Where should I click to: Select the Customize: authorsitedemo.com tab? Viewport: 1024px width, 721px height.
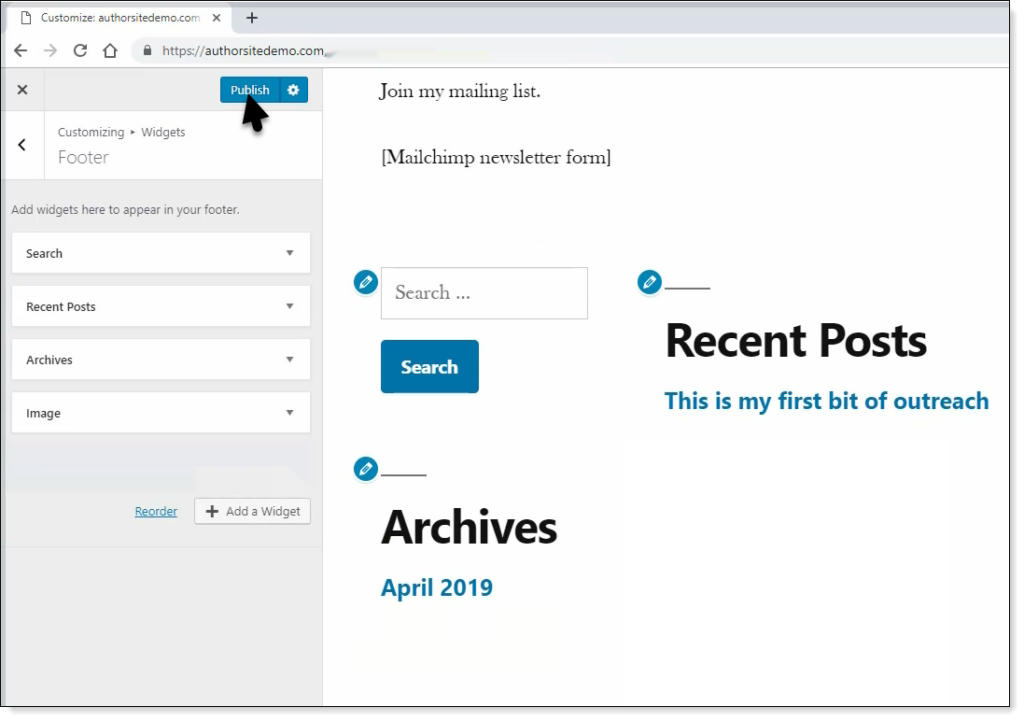[x=115, y=18]
